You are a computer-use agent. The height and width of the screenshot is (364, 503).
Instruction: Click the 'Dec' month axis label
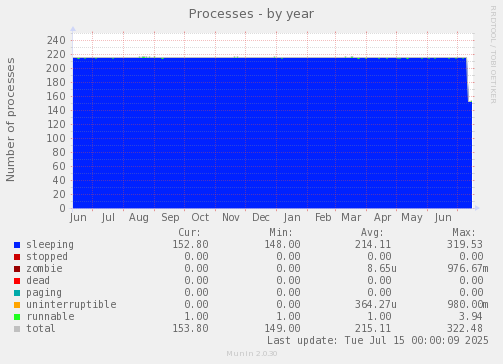tap(261, 218)
